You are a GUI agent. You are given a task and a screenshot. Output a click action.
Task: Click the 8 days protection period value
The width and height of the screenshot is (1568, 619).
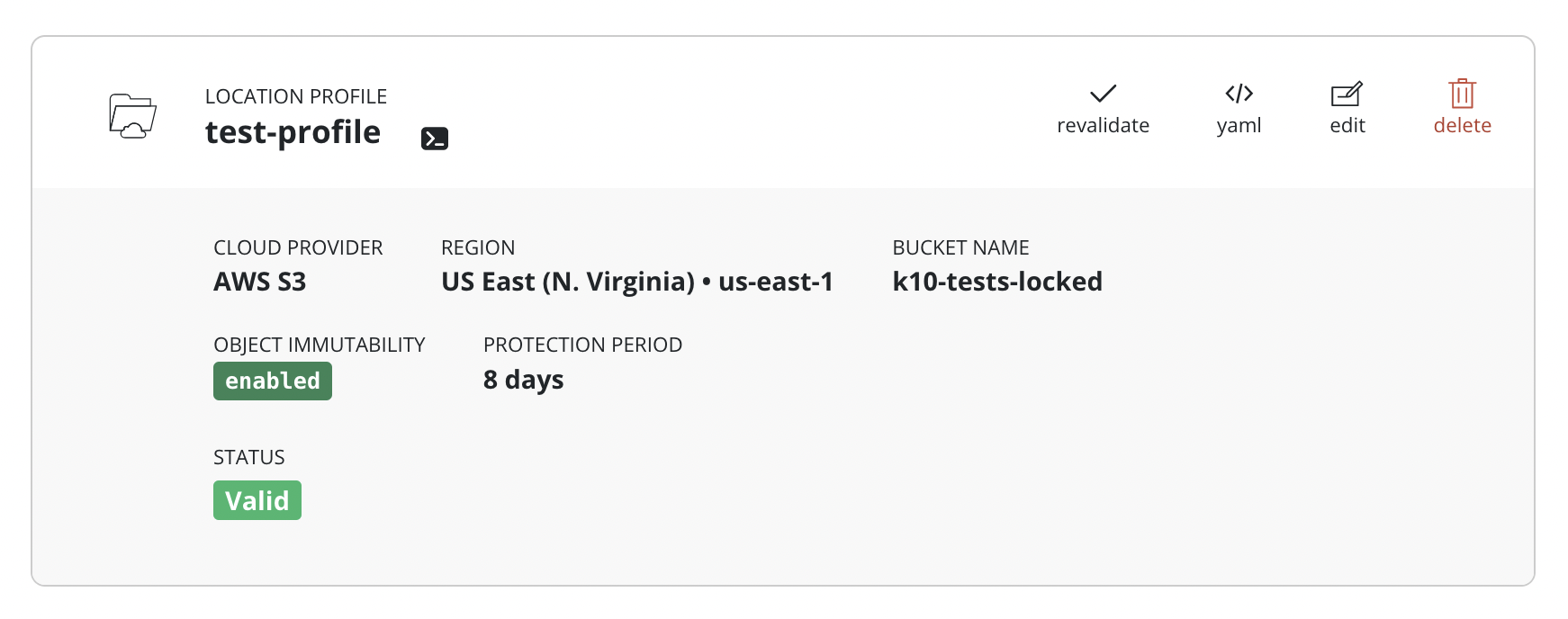click(523, 380)
